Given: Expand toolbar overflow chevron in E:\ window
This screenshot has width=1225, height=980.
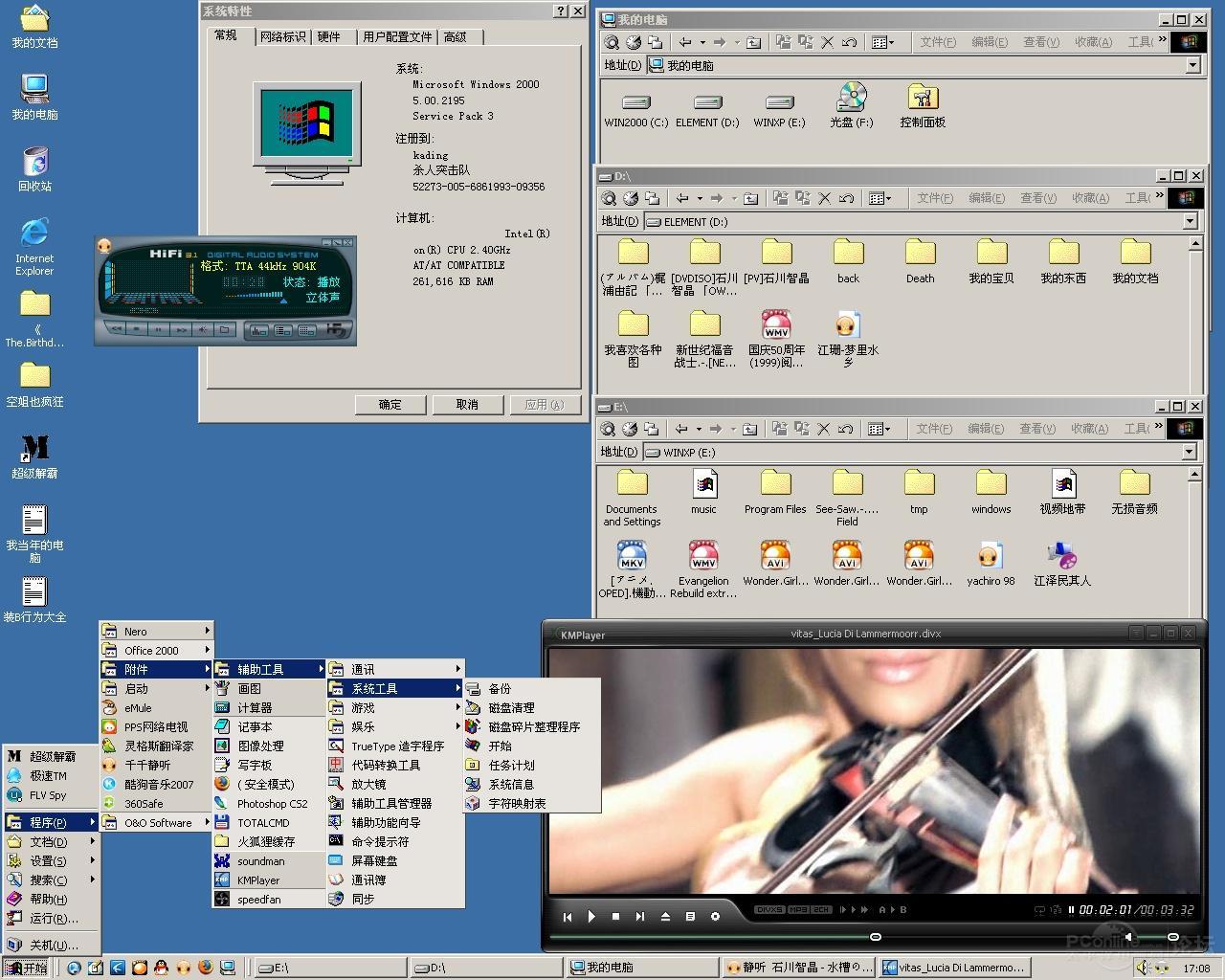Looking at the screenshot, I should coord(1158,427).
